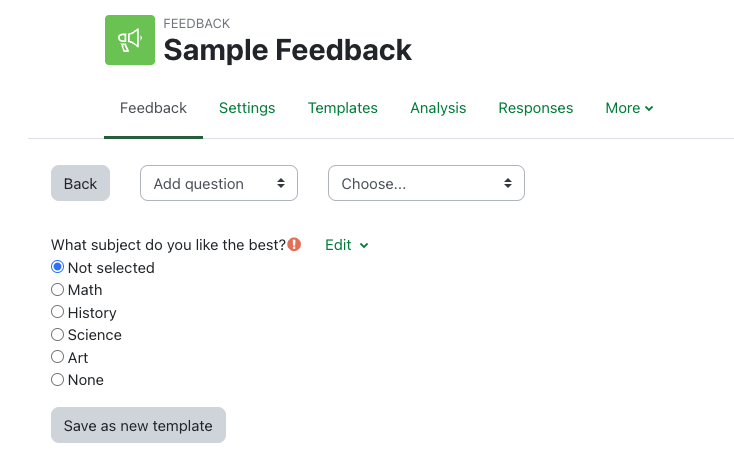The image size is (734, 462).
Task: Choose the Math radio button
Action: pyautogui.click(x=58, y=290)
